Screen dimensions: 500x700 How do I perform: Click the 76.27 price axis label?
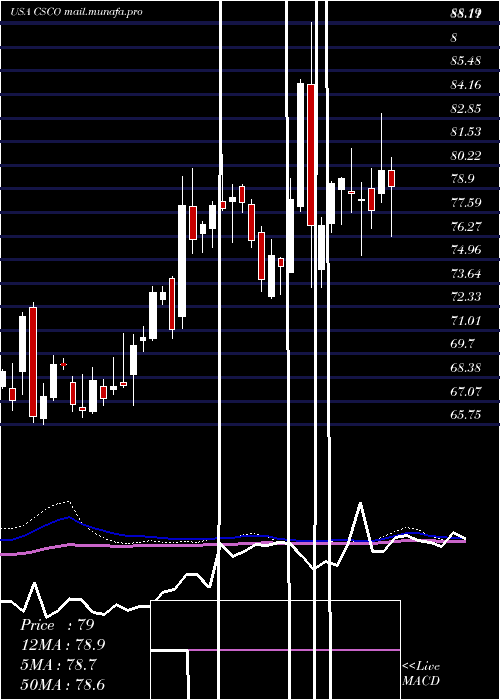pos(466,226)
